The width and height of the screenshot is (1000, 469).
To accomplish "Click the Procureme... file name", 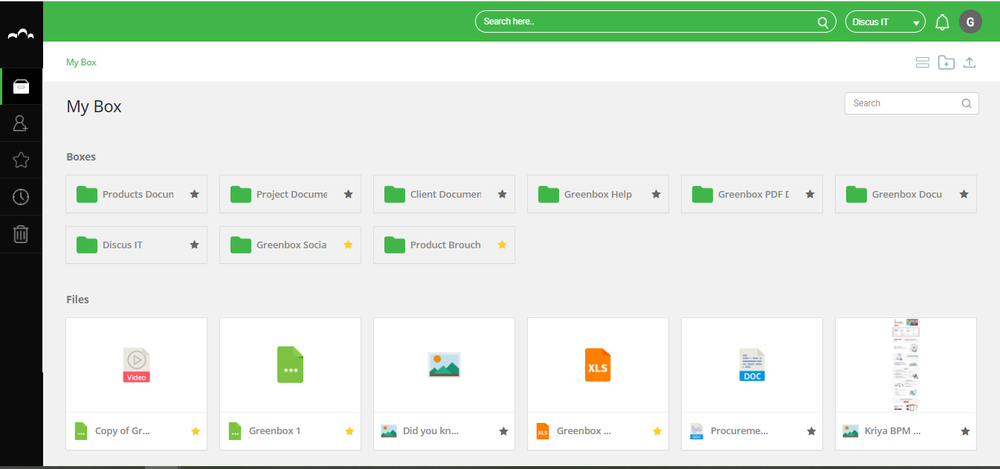I will coord(739,431).
